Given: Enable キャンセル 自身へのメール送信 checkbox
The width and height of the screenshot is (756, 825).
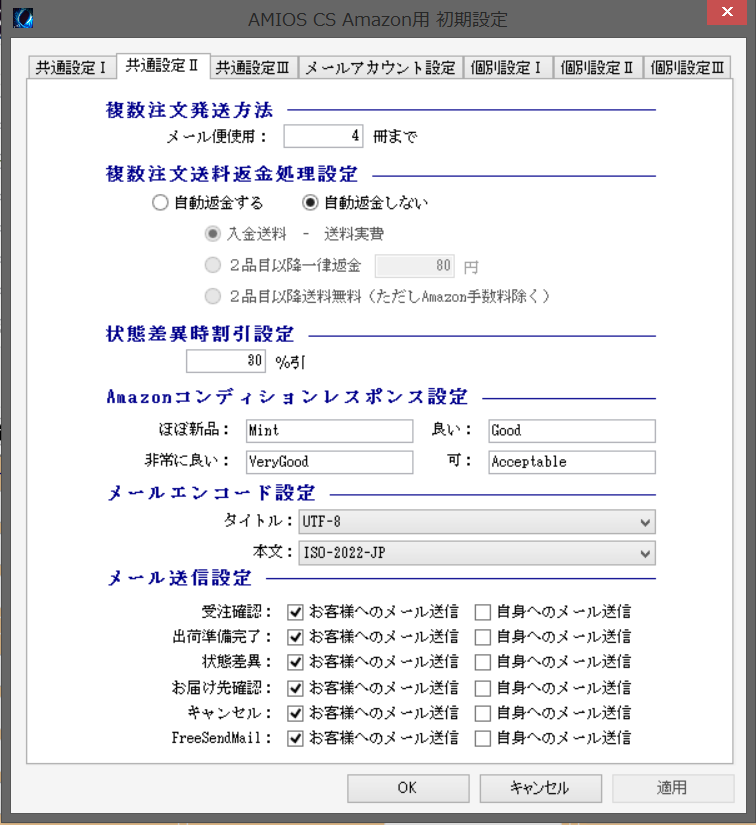Looking at the screenshot, I should (482, 713).
